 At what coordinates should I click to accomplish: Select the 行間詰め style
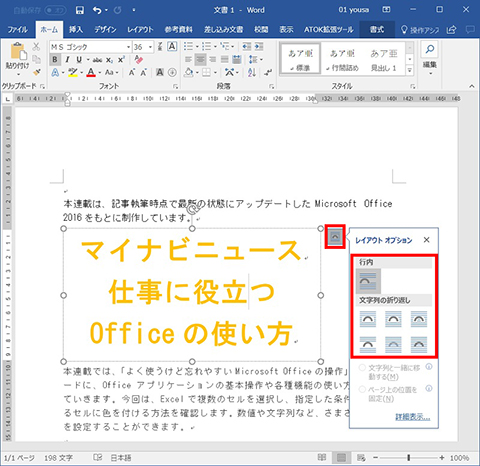pyautogui.click(x=343, y=60)
